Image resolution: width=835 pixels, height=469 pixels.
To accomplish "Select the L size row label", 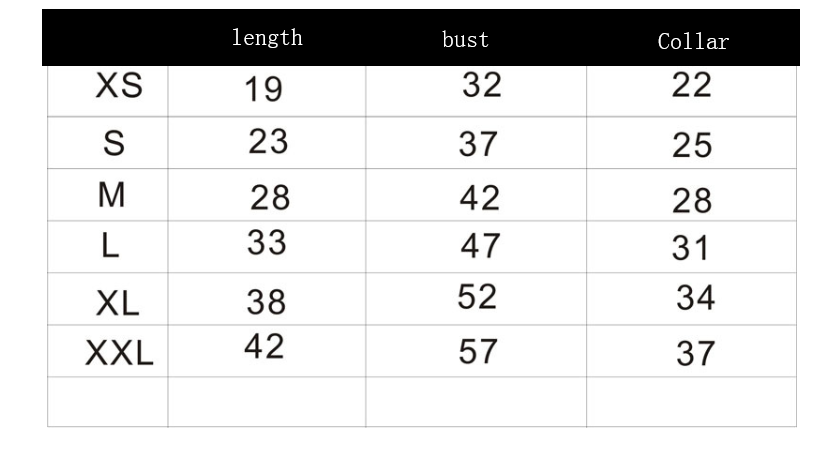I will (x=113, y=245).
